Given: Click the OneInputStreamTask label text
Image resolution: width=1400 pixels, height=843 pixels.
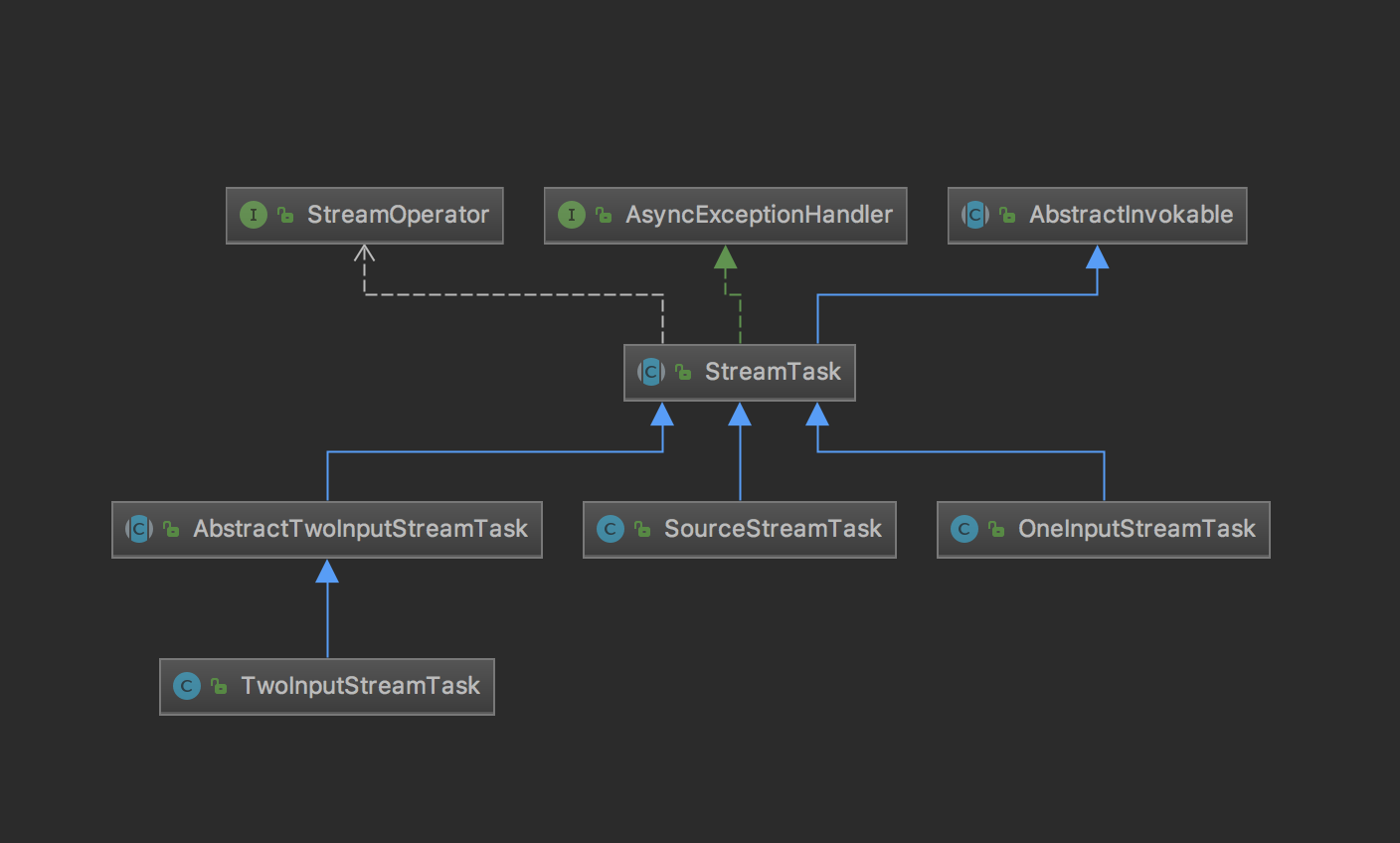Looking at the screenshot, I should (x=1137, y=529).
